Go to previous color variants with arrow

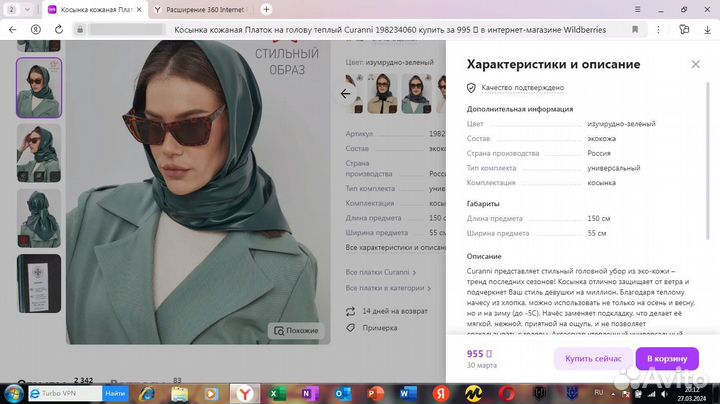coord(346,94)
